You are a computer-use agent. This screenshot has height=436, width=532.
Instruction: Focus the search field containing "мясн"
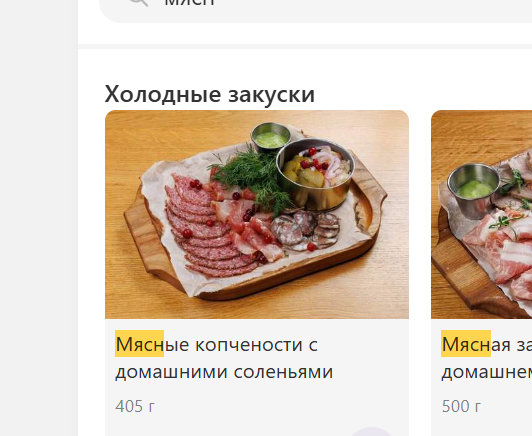[316, 10]
